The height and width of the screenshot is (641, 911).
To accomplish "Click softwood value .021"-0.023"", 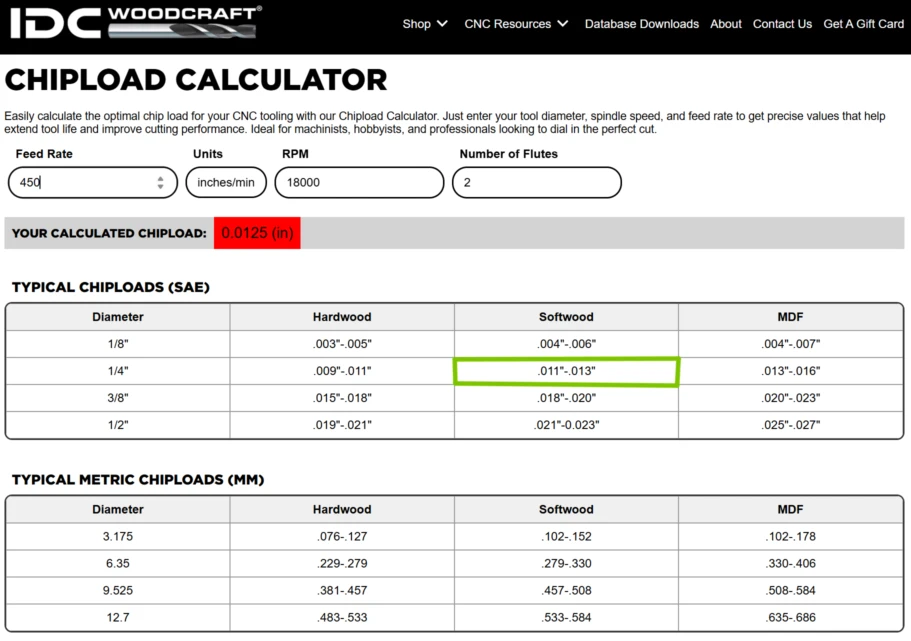I will point(566,425).
